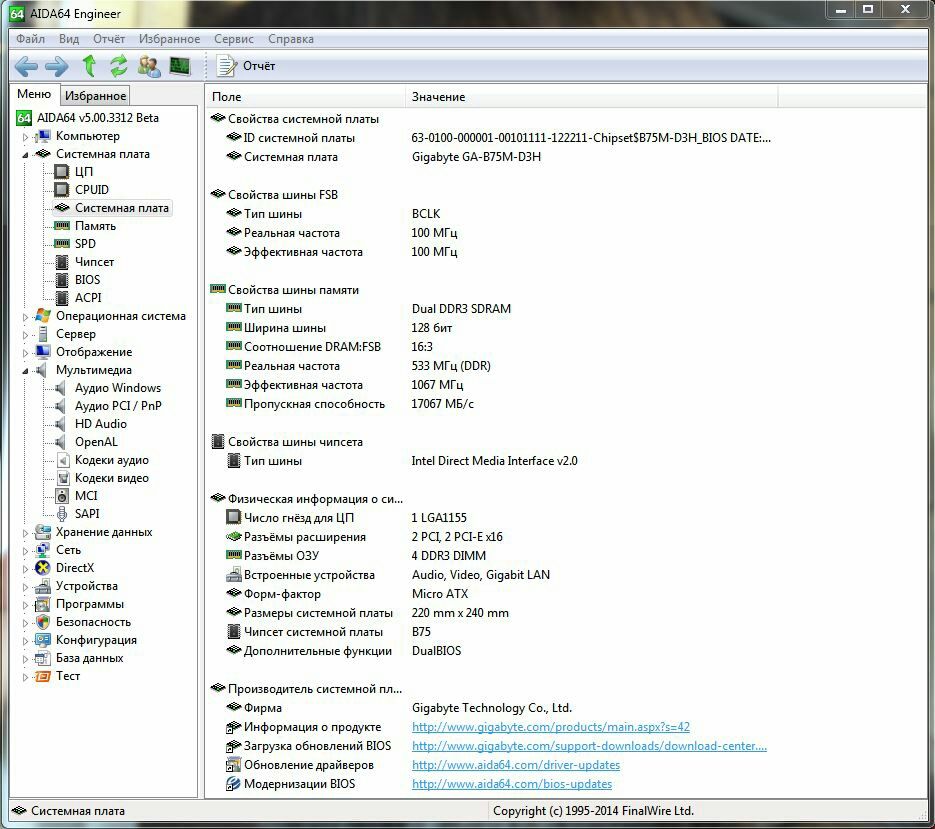This screenshot has width=935, height=829.
Task: Click the ID системной платы row
Action: click(x=498, y=138)
